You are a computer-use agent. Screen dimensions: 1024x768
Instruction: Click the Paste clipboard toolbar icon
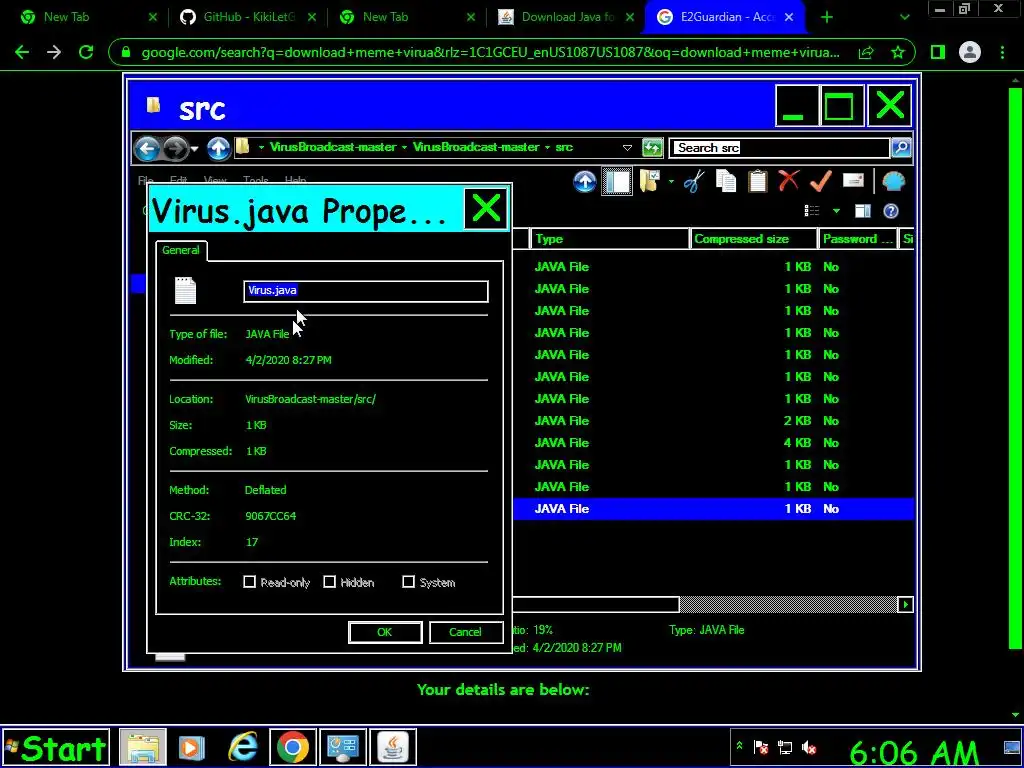pos(758,181)
